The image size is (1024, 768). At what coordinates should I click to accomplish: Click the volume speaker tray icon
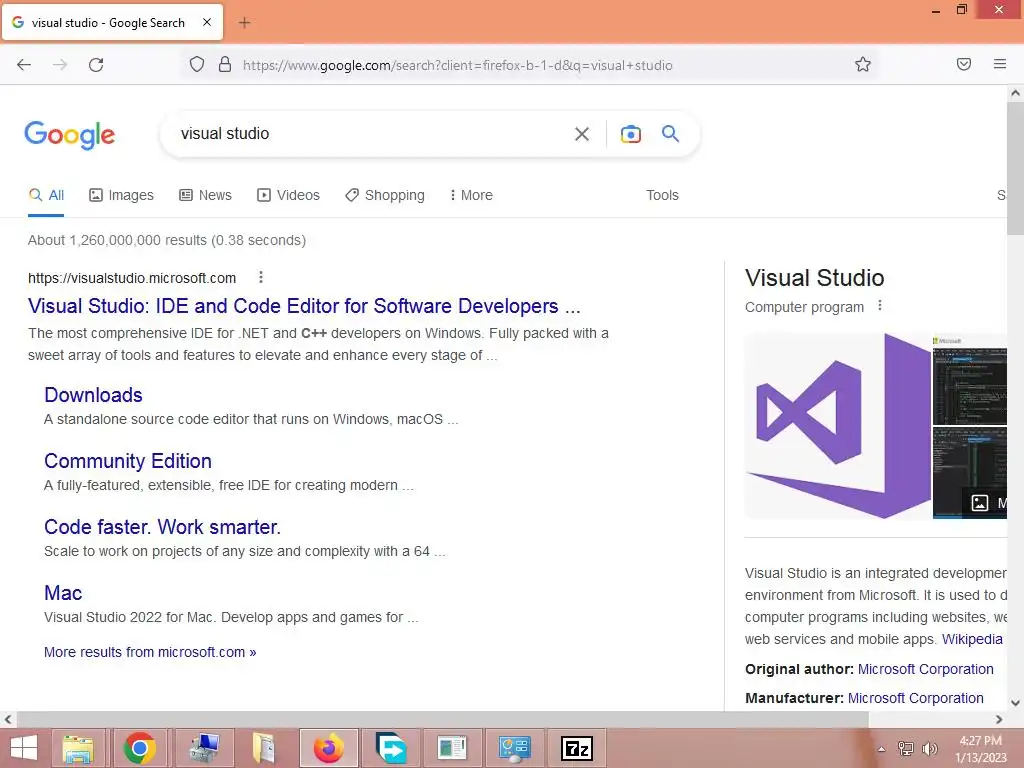pos(929,749)
